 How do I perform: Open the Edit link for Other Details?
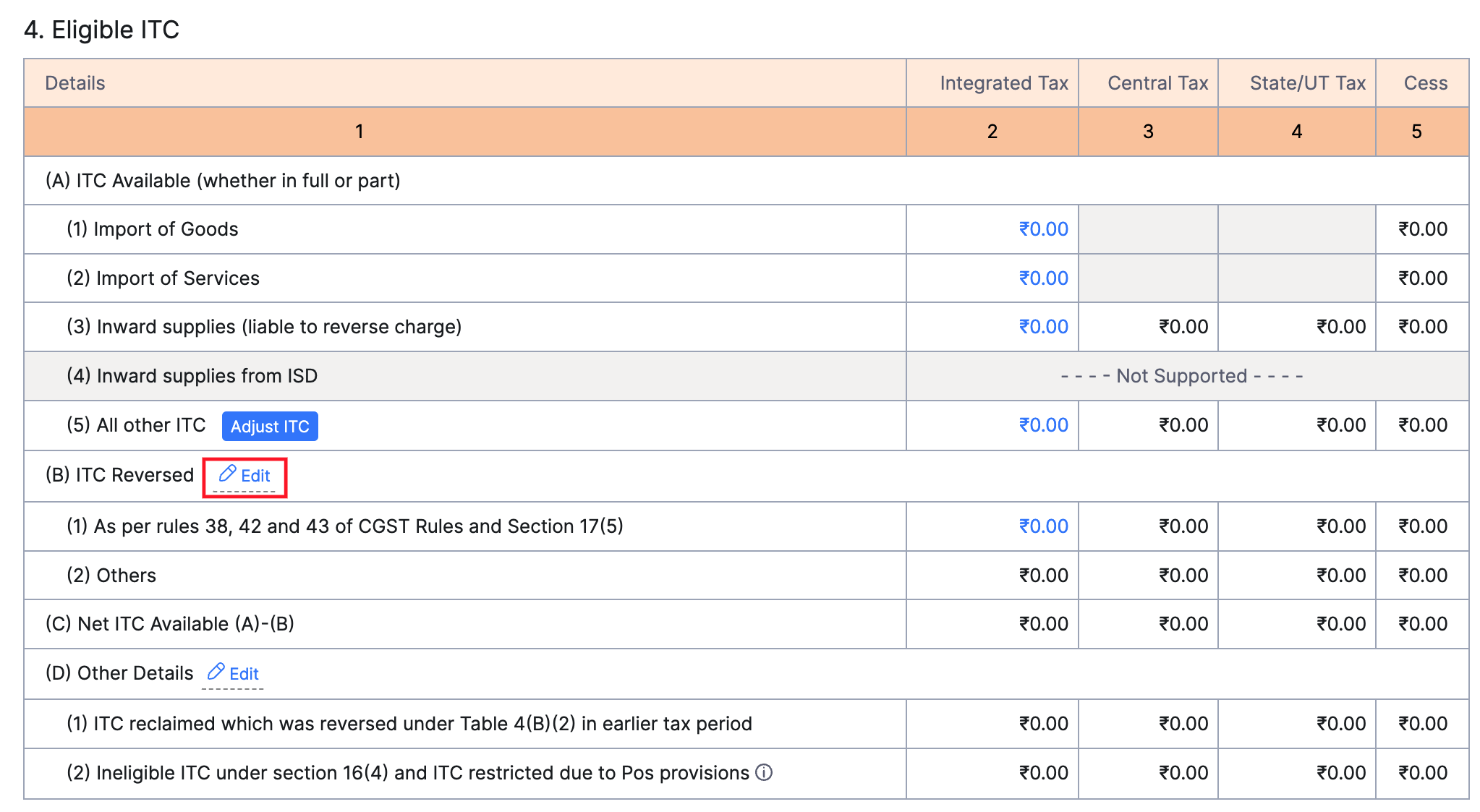242,673
